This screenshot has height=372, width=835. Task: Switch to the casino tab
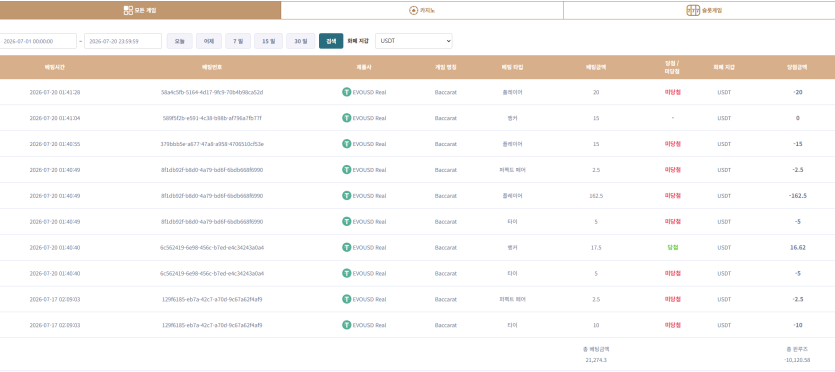point(422,11)
